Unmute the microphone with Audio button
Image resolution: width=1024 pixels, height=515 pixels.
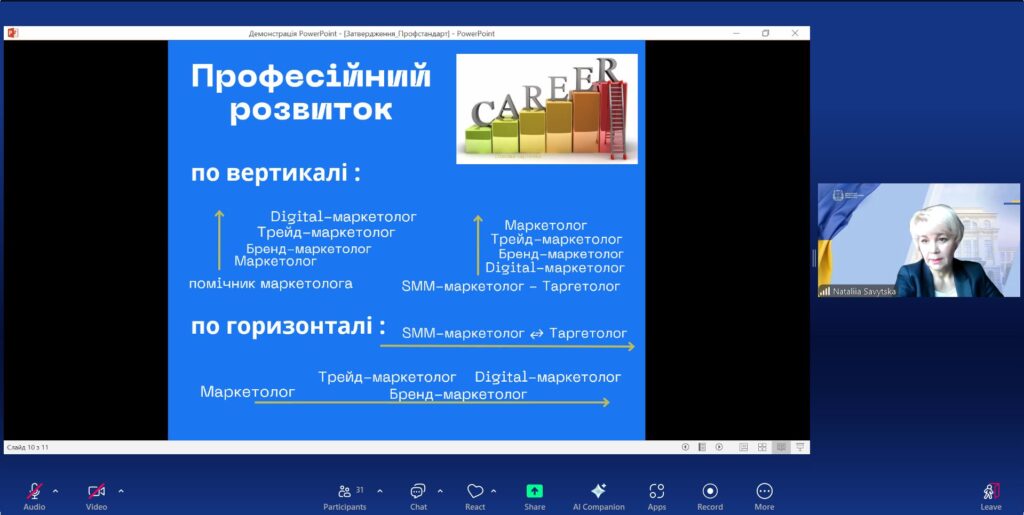(x=34, y=491)
